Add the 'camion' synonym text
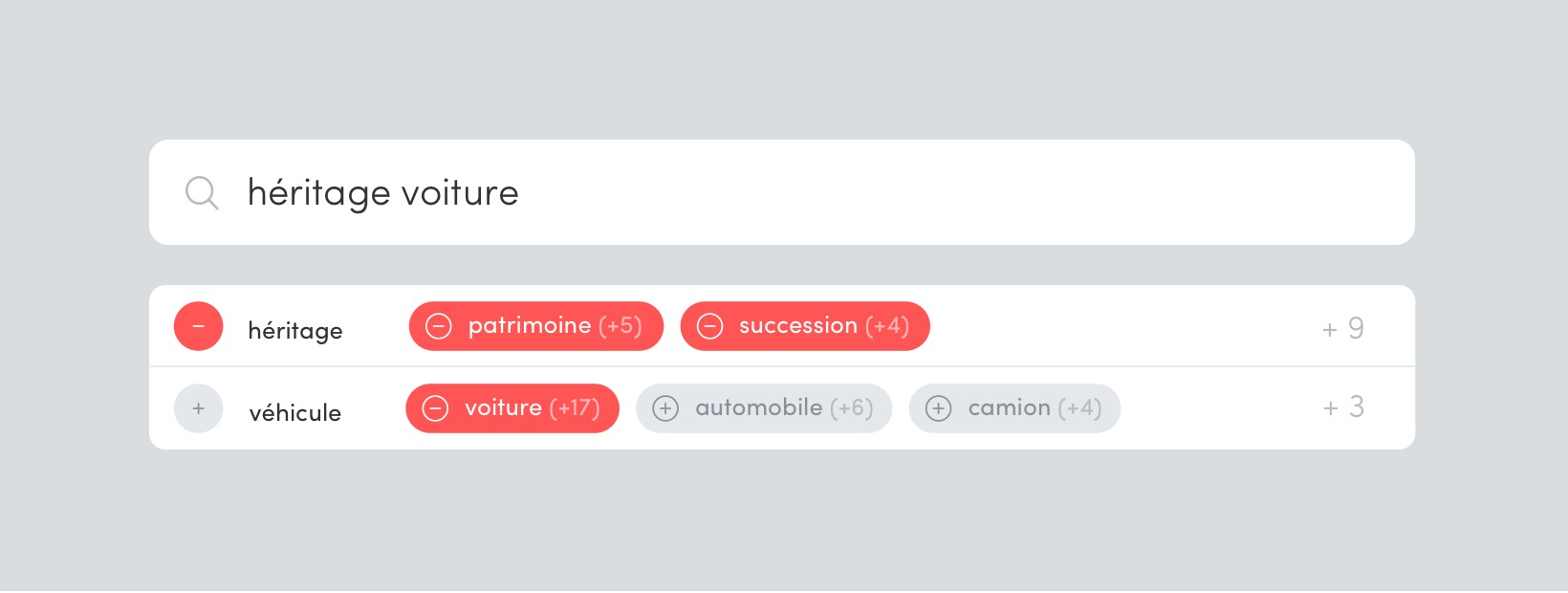Image resolution: width=1568 pixels, height=593 pixels. (1010, 407)
